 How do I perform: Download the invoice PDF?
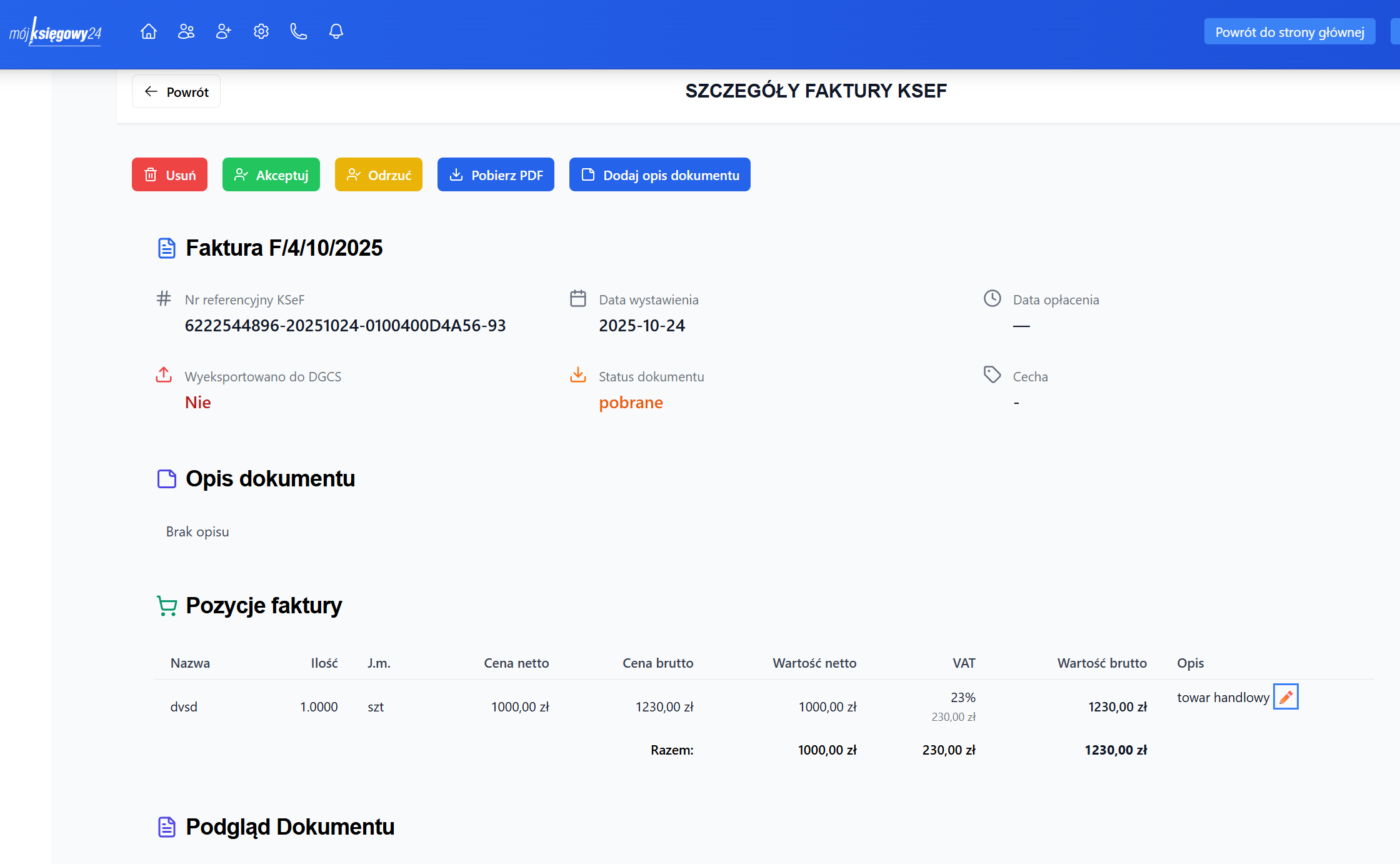tap(496, 174)
